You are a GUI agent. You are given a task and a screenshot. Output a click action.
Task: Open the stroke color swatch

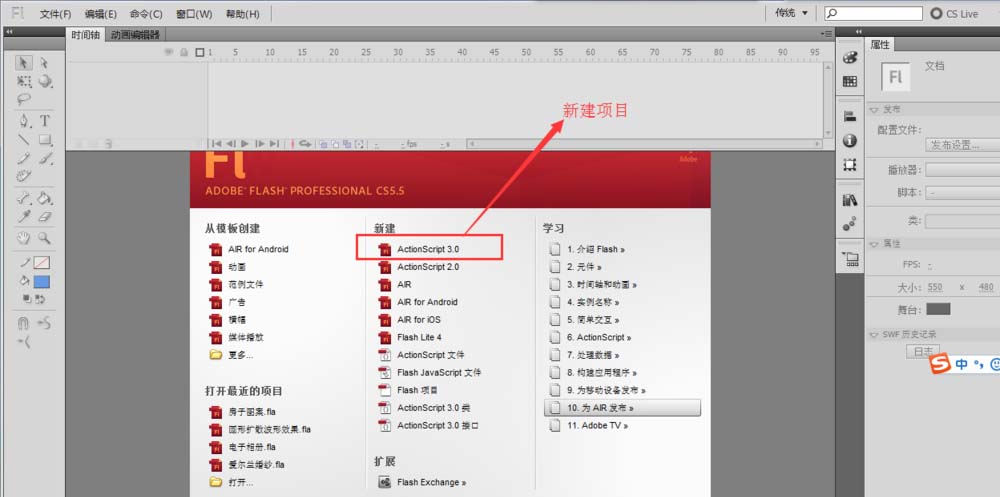click(x=42, y=262)
